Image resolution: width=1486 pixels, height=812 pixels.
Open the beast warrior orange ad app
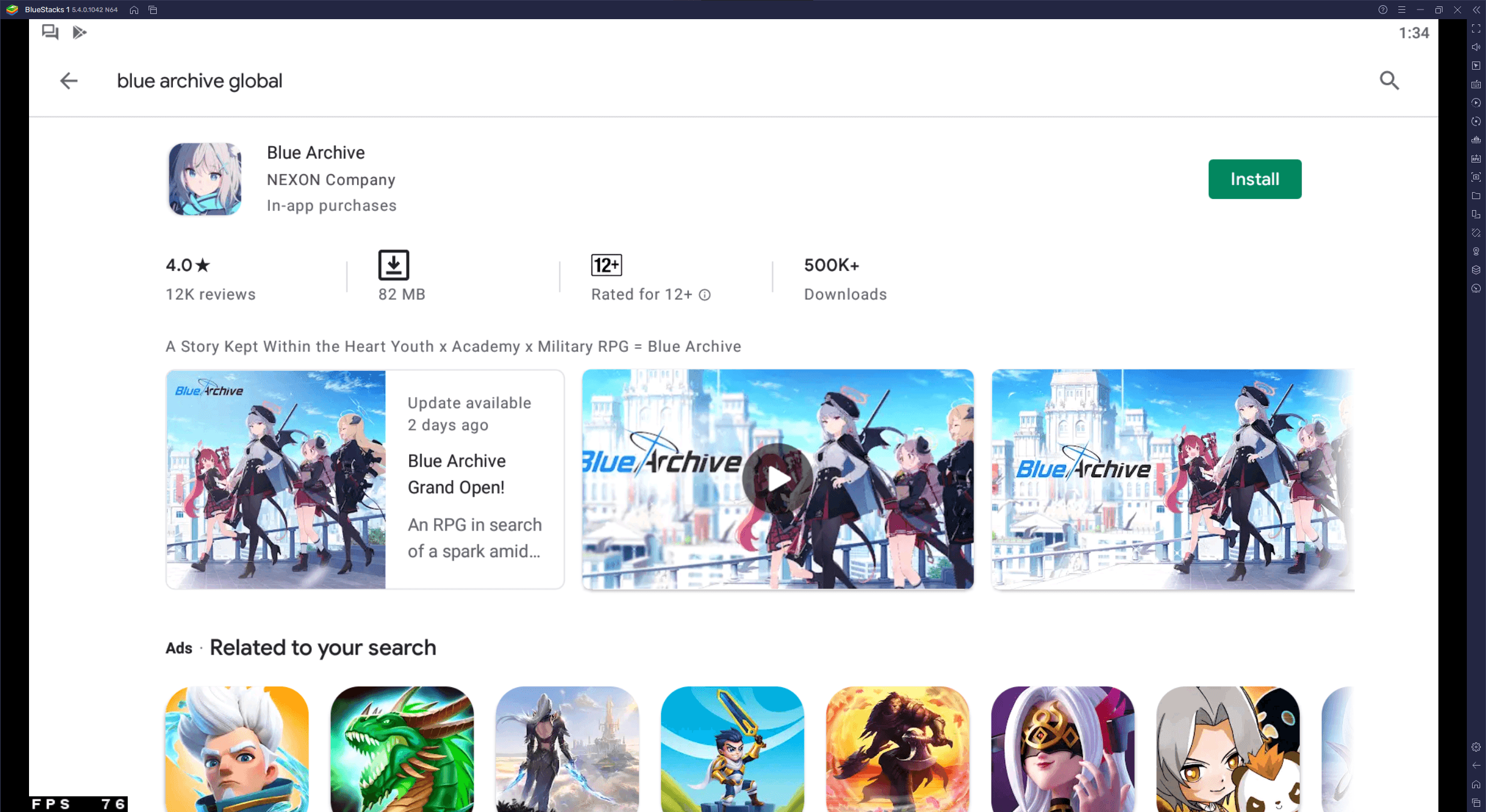(897, 749)
